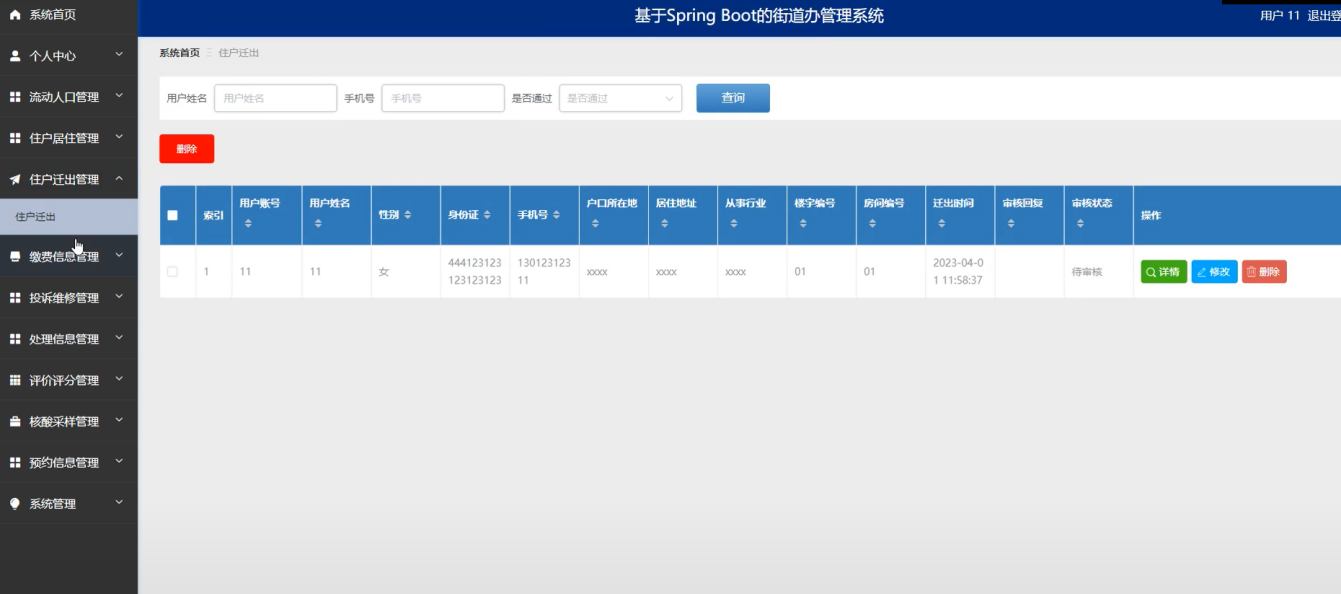This screenshot has height=594, width=1341.
Task: Click the red 删除 batch delete button
Action: pos(187,149)
